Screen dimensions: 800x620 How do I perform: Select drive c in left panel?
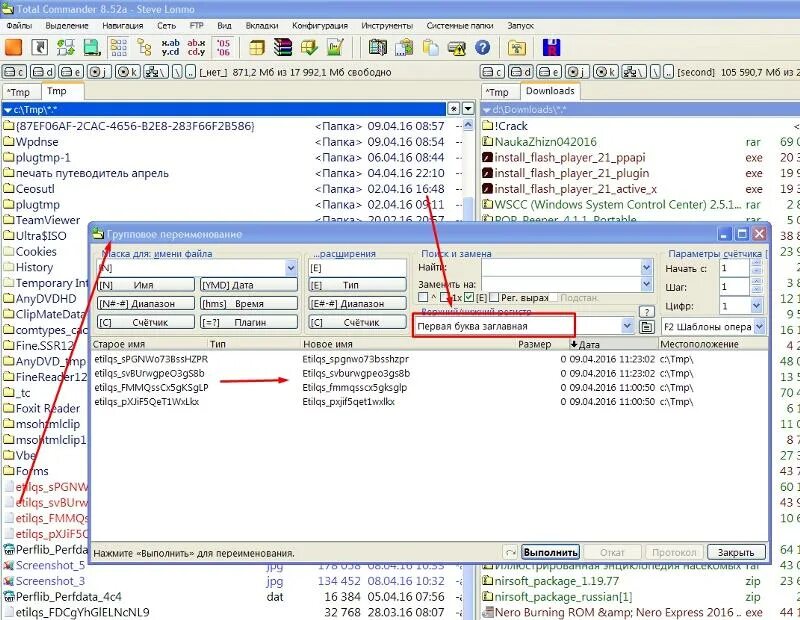pyautogui.click(x=15, y=72)
